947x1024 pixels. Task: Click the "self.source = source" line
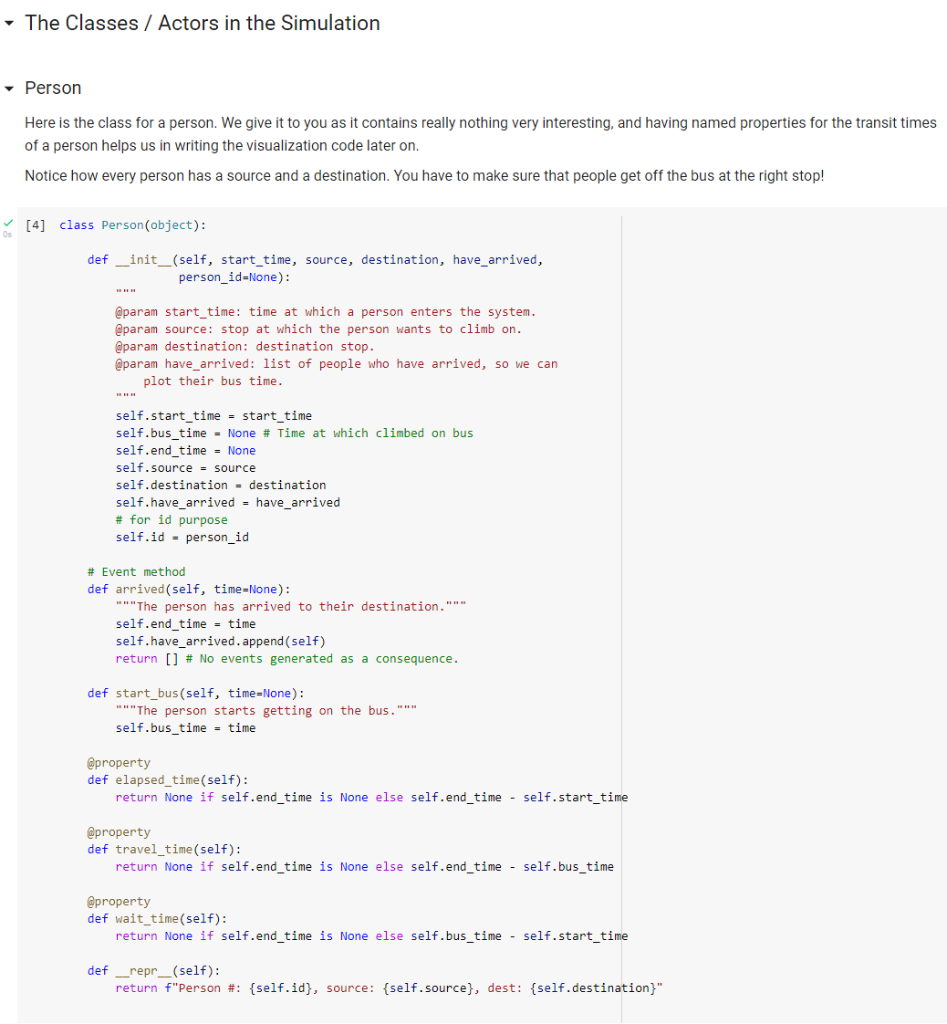point(185,468)
